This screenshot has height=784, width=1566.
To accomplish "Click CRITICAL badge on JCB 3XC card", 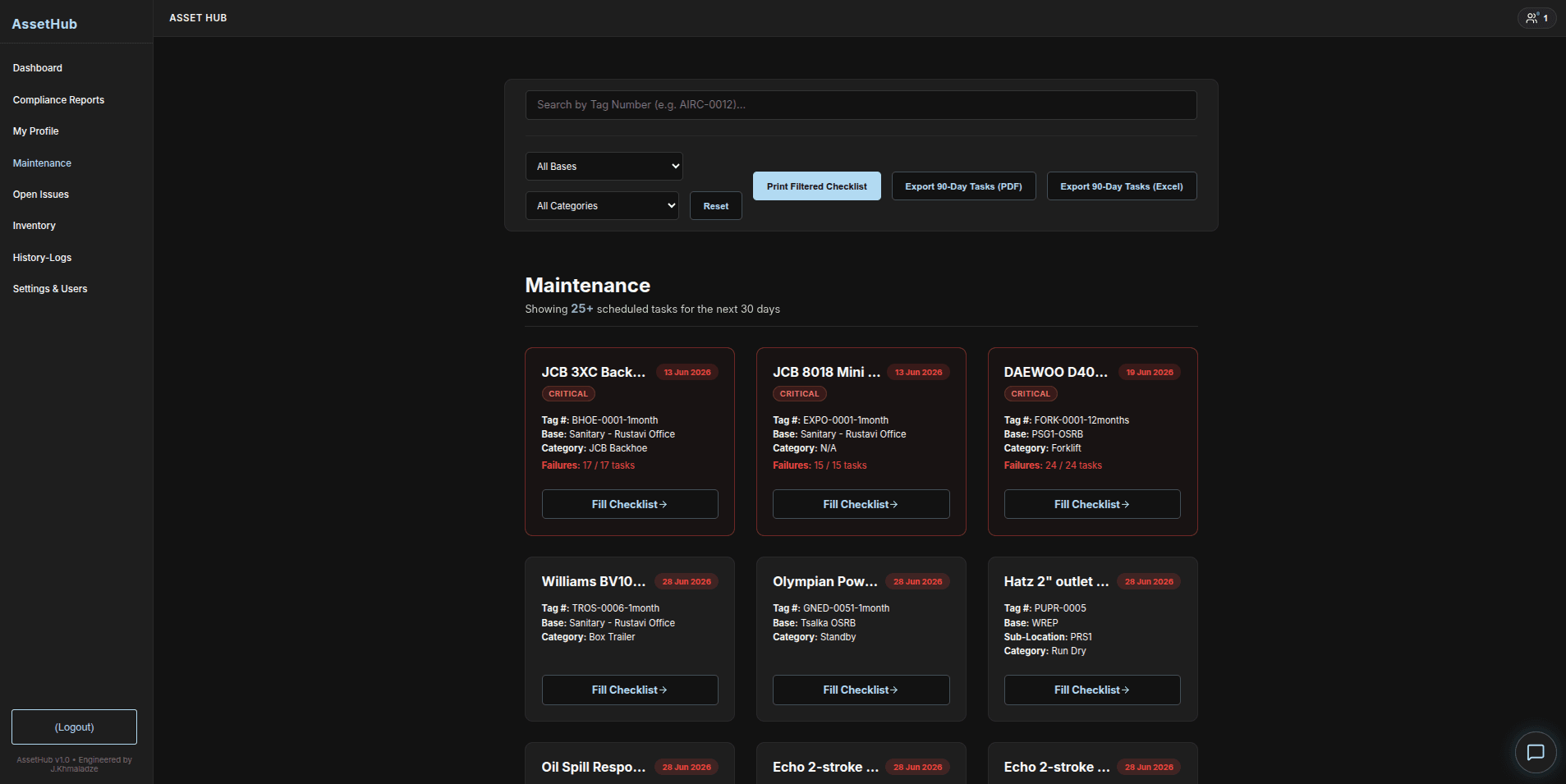I will (568, 394).
